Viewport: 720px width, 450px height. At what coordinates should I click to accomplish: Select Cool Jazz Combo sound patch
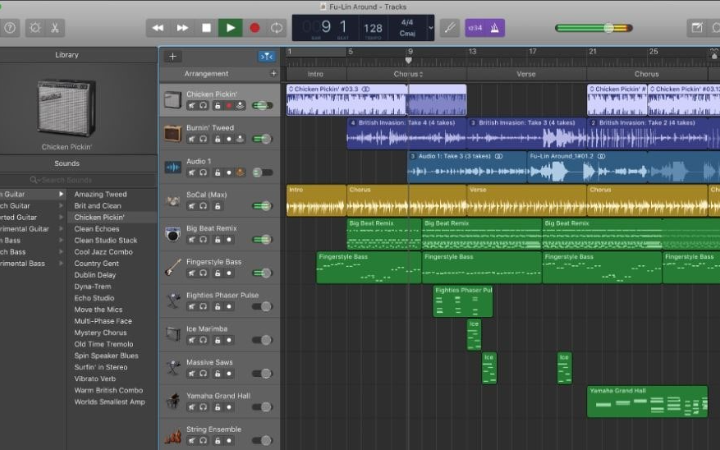pyautogui.click(x=103, y=252)
